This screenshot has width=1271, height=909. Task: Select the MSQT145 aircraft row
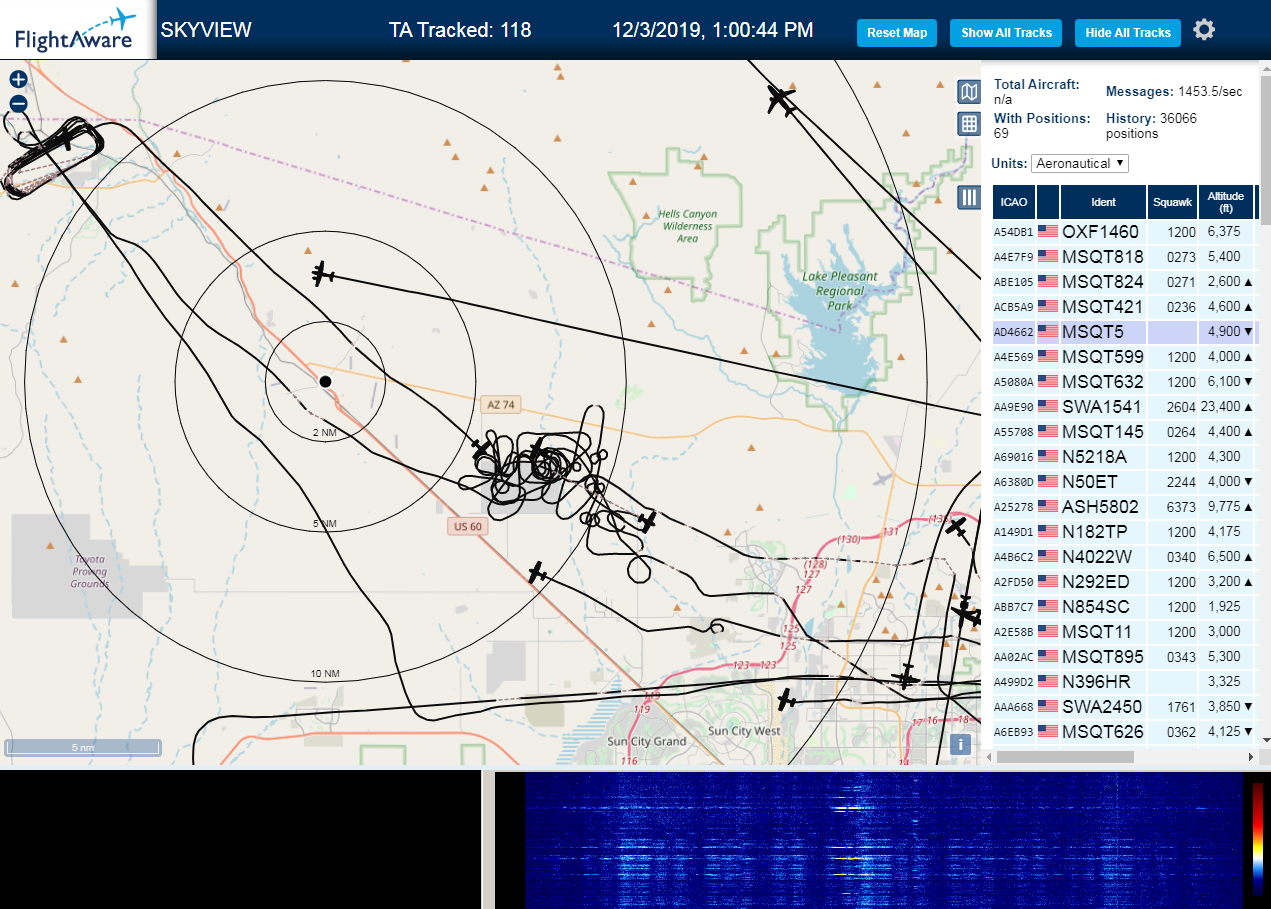point(1124,432)
